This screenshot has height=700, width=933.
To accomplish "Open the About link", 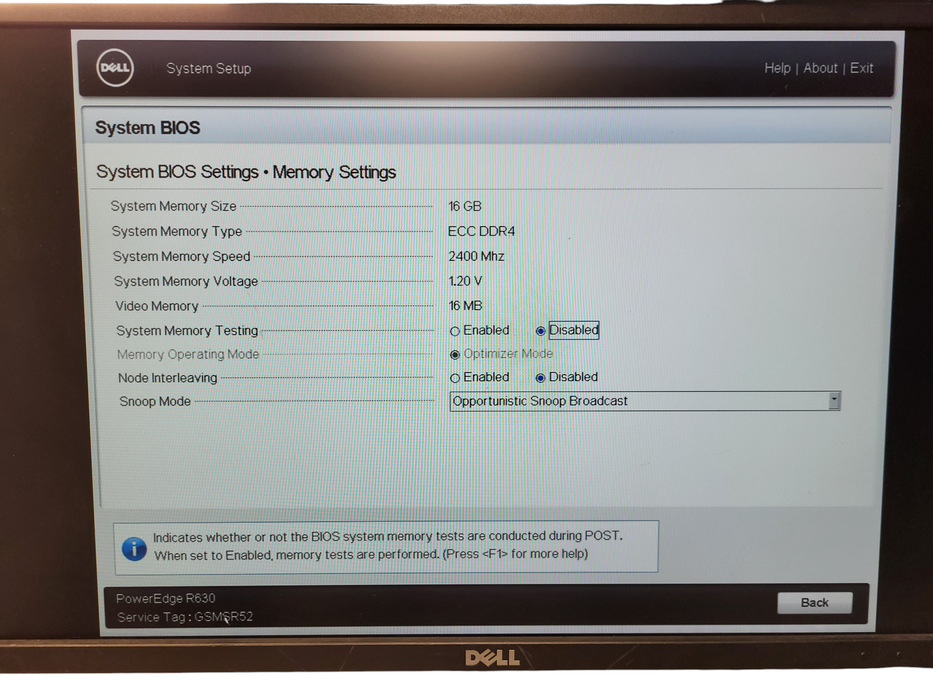I will click(820, 68).
